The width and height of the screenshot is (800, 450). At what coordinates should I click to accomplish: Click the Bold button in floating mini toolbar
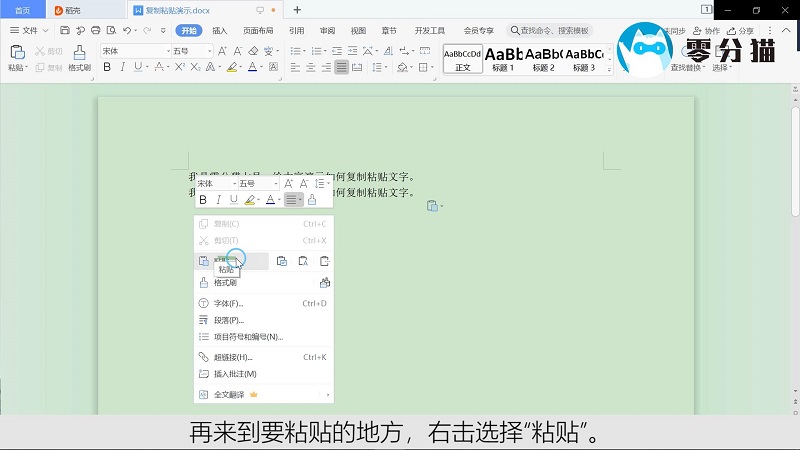(204, 200)
